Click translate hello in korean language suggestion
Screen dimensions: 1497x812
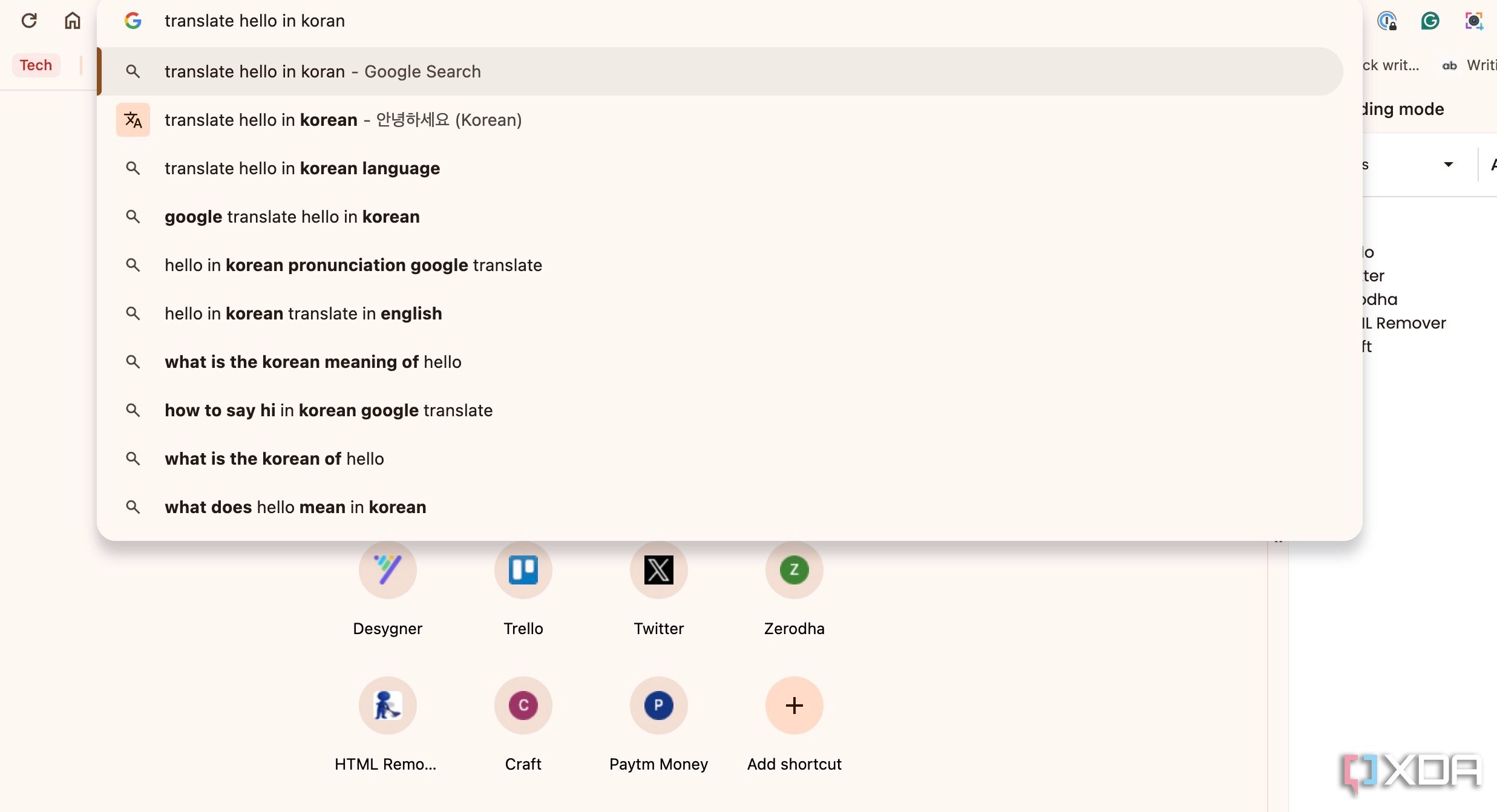coord(303,167)
